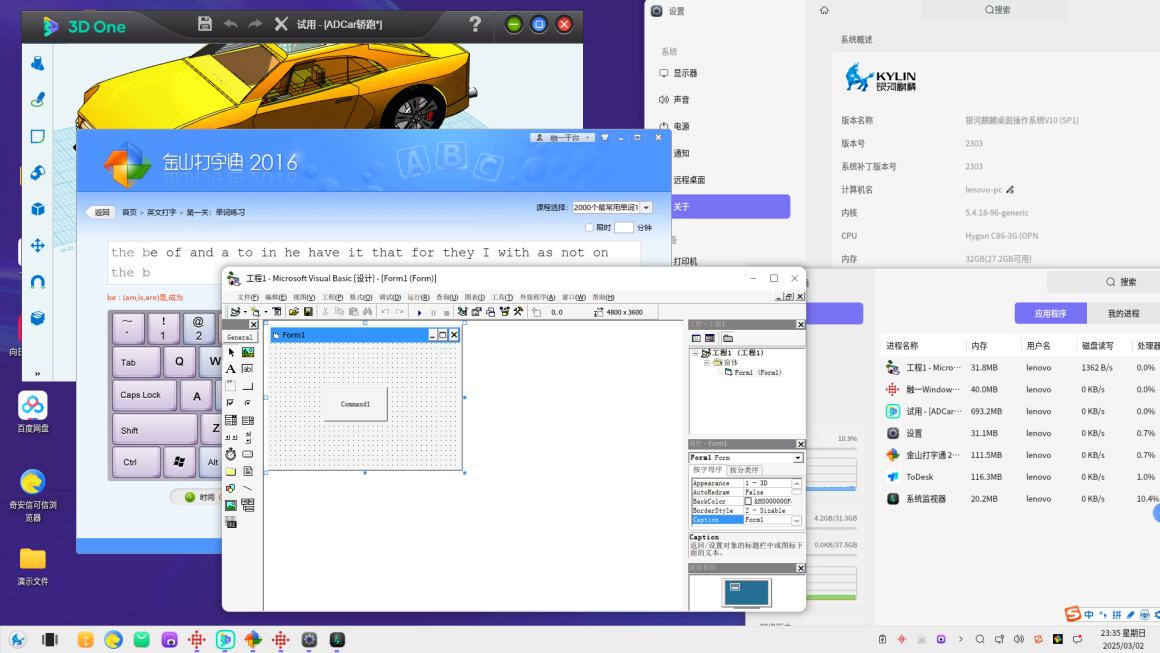Click the BackColor property color swatch
This screenshot has height=653, width=1160.
click(x=748, y=501)
